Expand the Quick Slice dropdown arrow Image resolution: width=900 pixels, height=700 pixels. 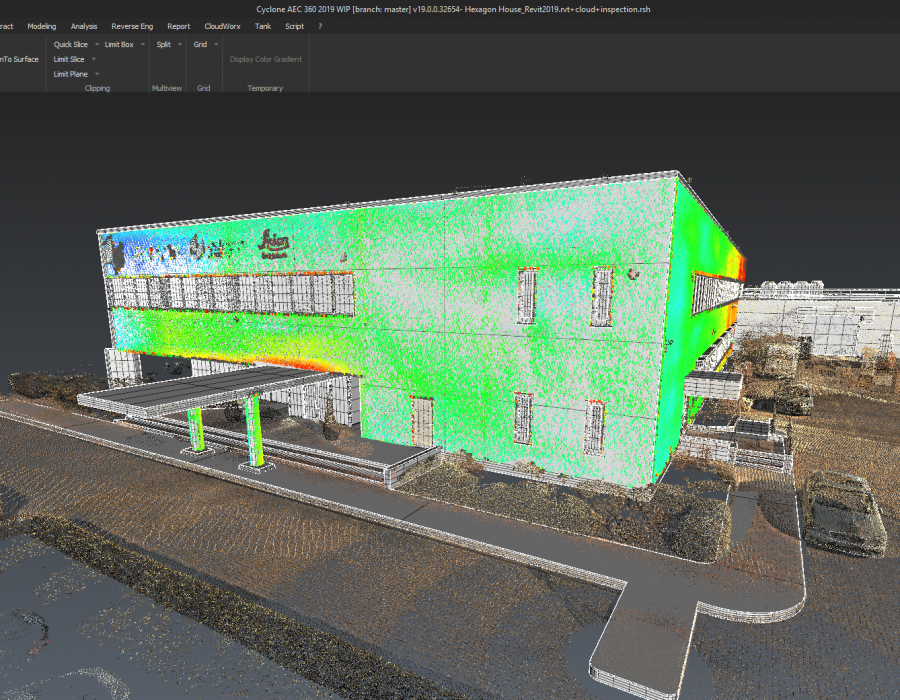coord(96,44)
